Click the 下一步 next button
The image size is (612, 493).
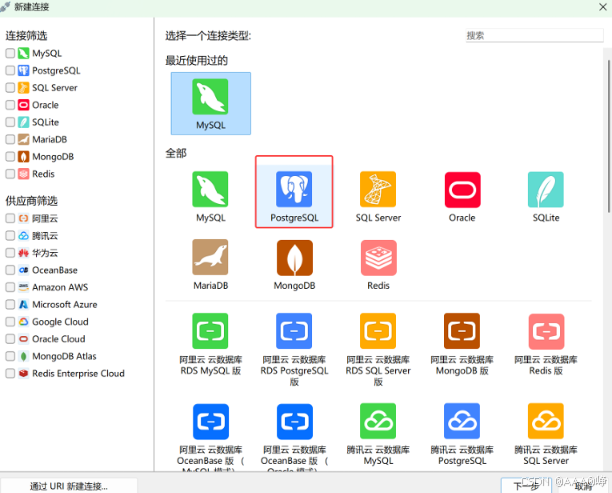click(x=526, y=486)
